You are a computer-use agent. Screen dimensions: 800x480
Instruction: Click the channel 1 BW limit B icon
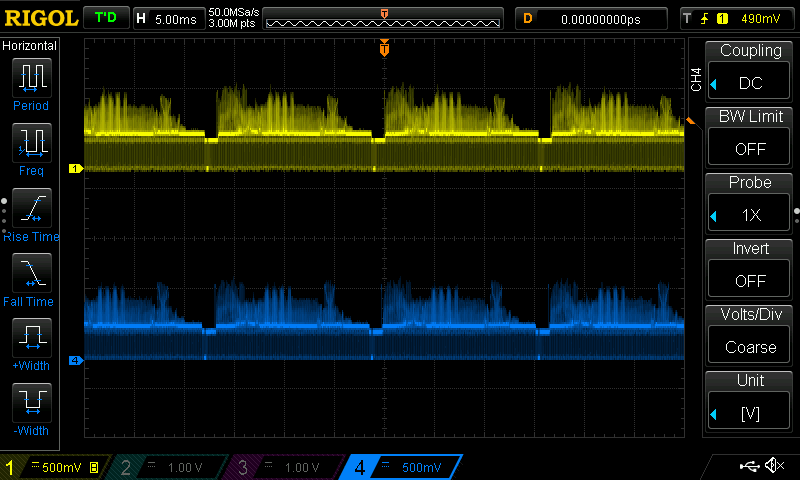coord(94,467)
